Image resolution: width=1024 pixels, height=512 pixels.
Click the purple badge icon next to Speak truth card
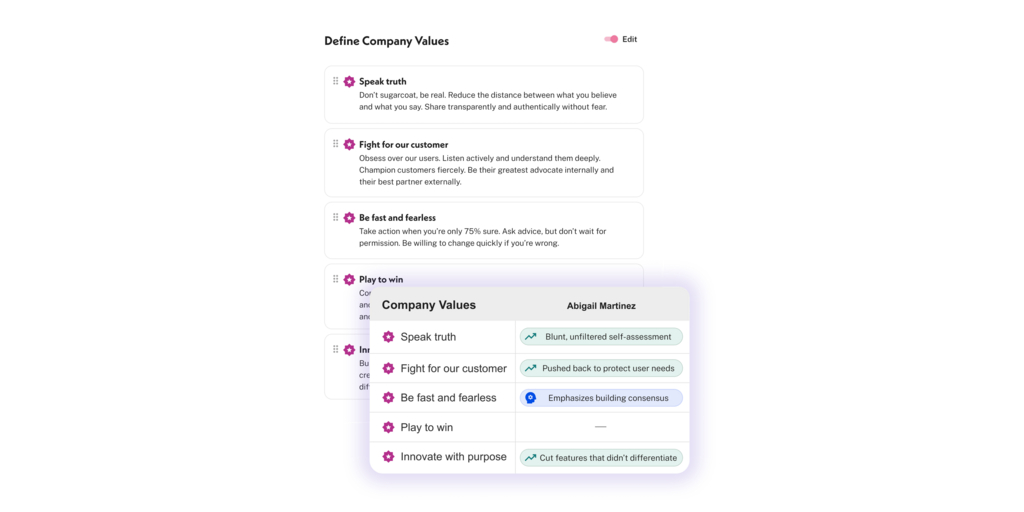pyautogui.click(x=349, y=82)
